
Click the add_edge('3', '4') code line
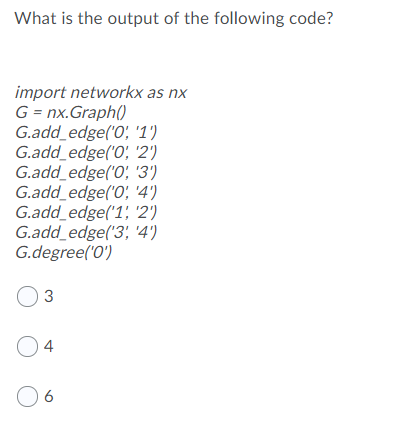tap(86, 233)
